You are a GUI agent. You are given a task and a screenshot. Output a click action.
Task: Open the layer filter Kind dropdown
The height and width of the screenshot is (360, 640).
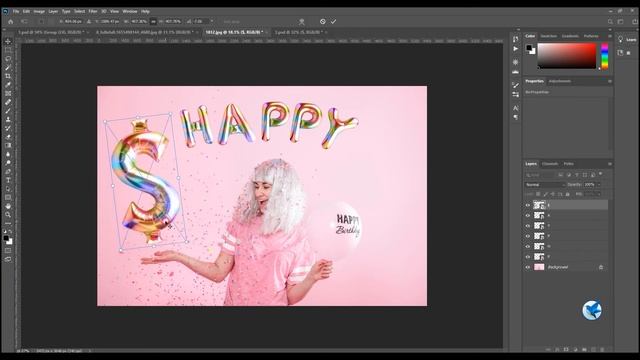pos(540,175)
